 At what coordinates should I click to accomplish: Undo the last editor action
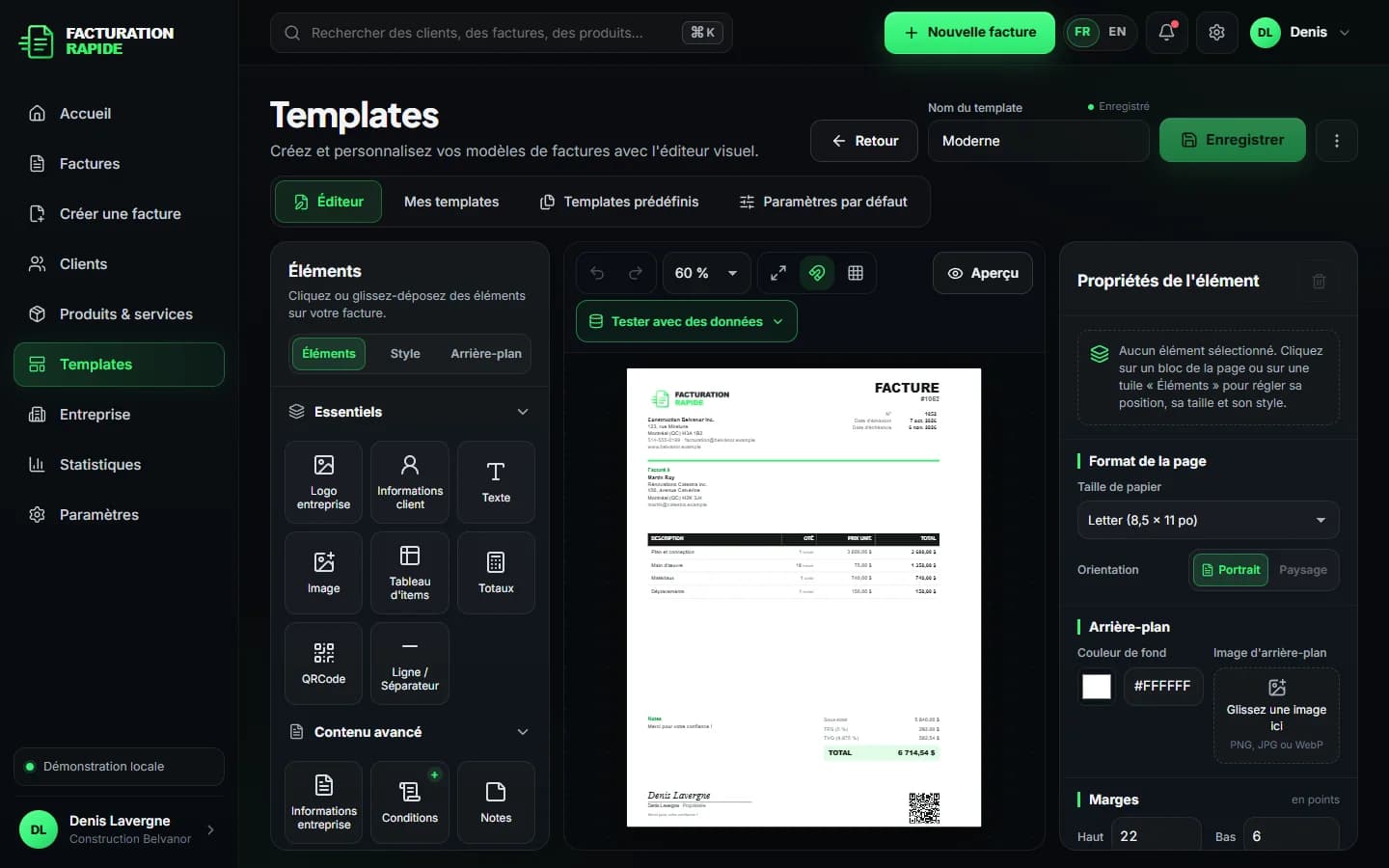click(597, 273)
